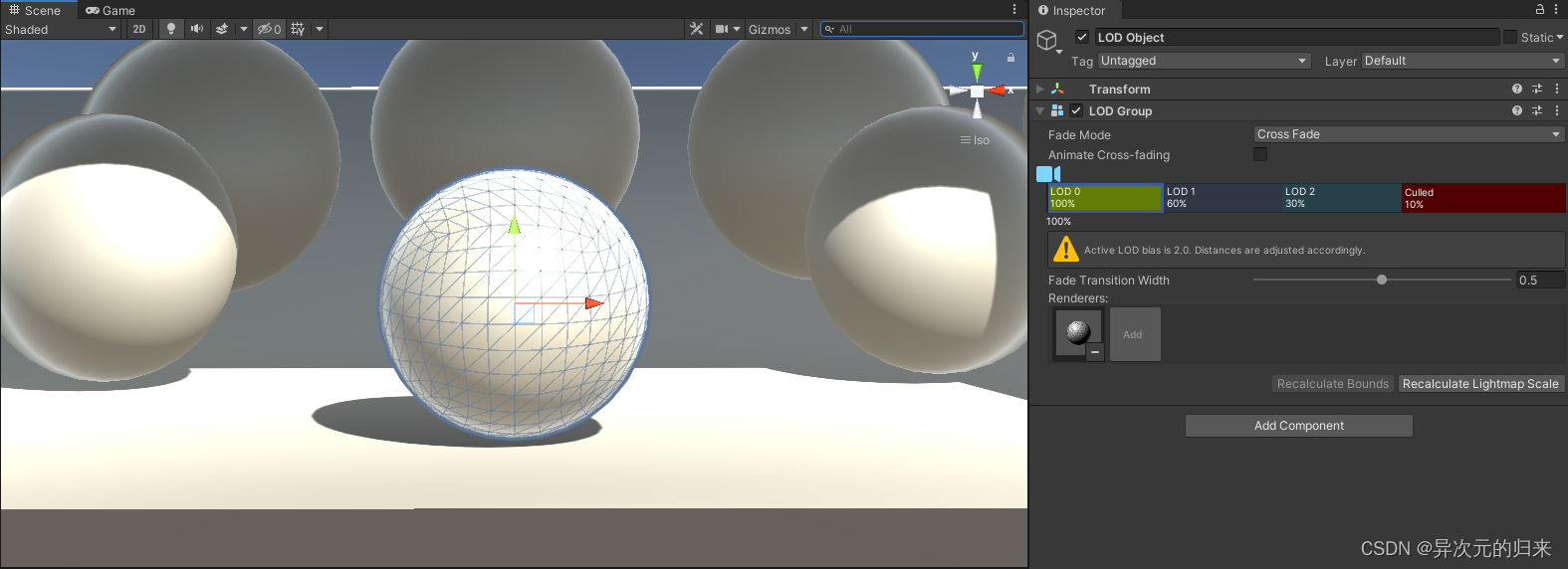Open LOD Group context menu
This screenshot has height=569, width=1568.
[1557, 110]
